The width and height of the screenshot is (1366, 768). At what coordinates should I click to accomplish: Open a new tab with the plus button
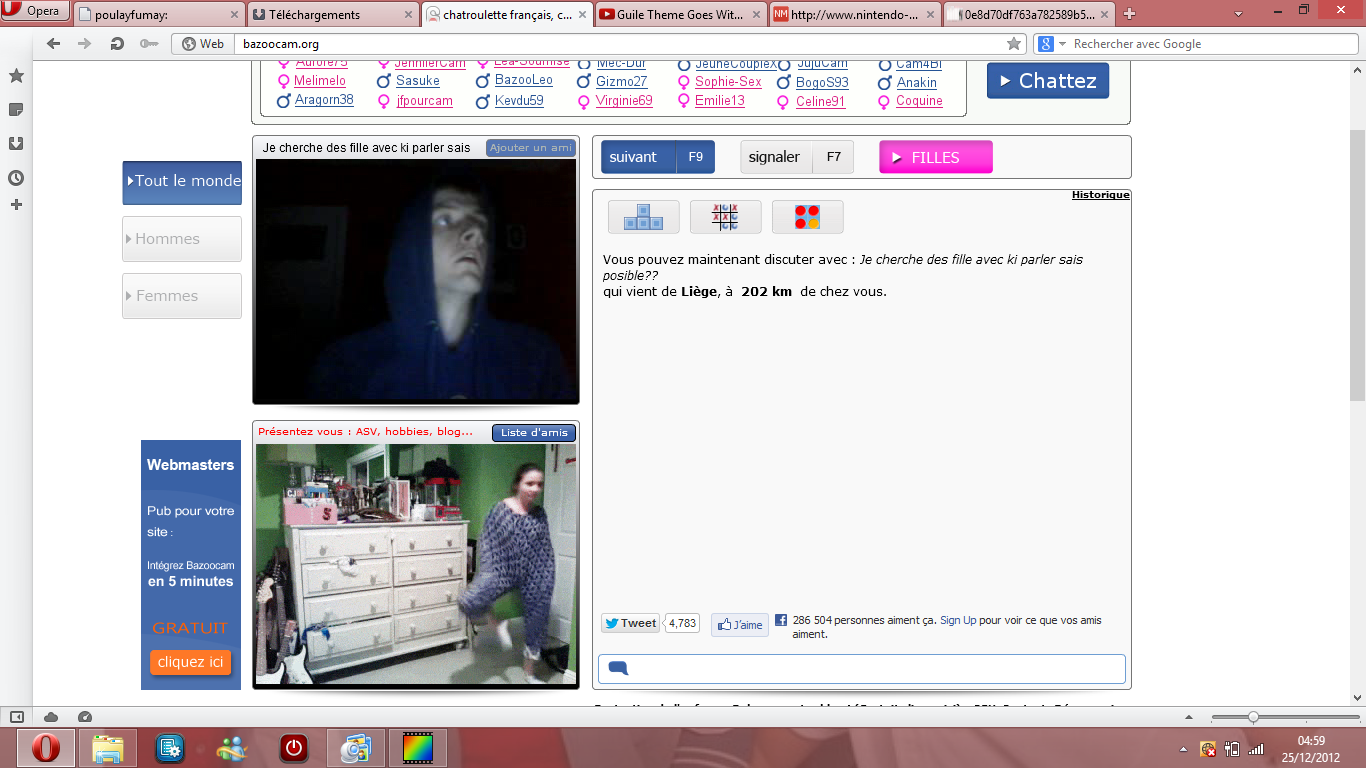tap(1129, 14)
